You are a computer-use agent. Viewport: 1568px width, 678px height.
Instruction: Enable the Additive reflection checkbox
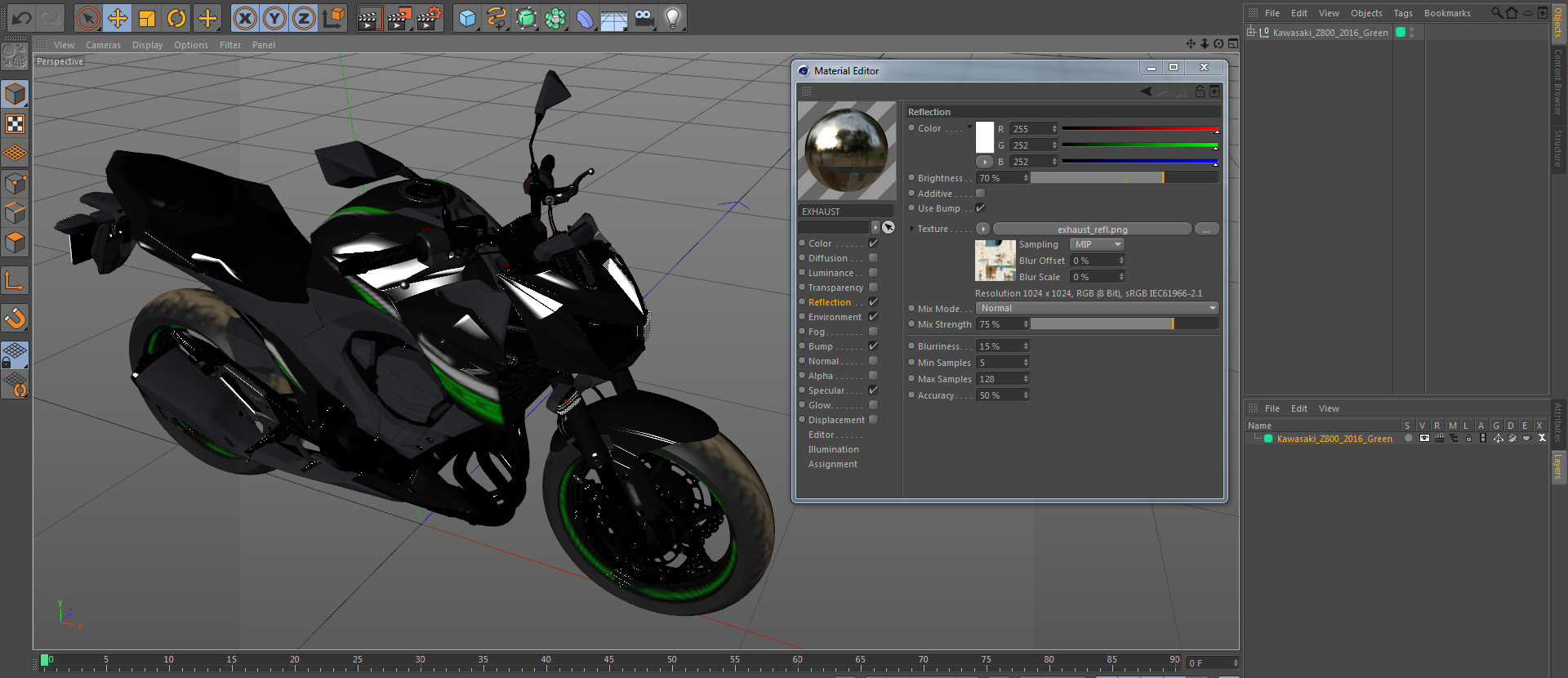(x=981, y=194)
